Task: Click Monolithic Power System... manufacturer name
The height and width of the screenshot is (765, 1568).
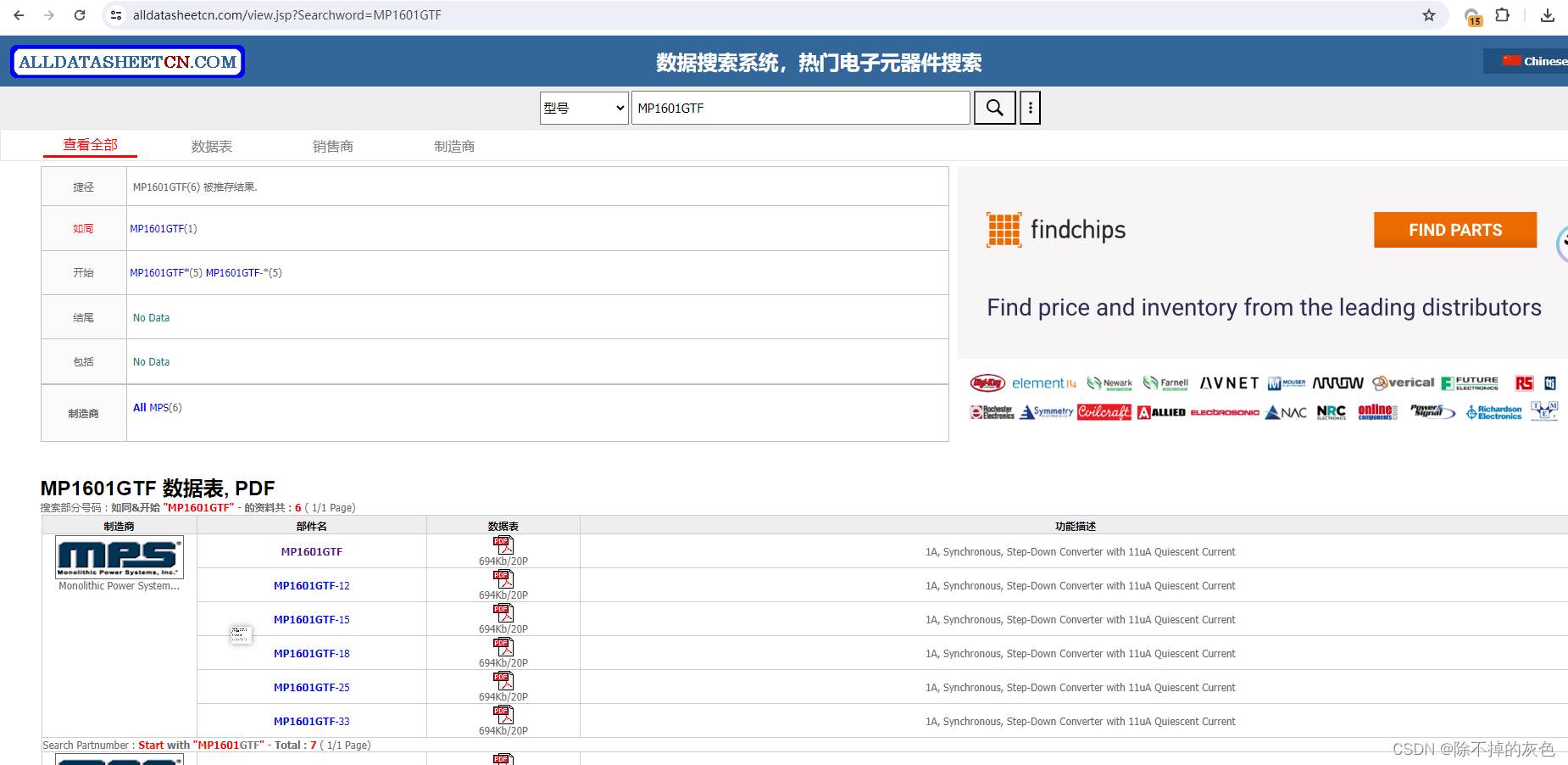Action: 120,586
